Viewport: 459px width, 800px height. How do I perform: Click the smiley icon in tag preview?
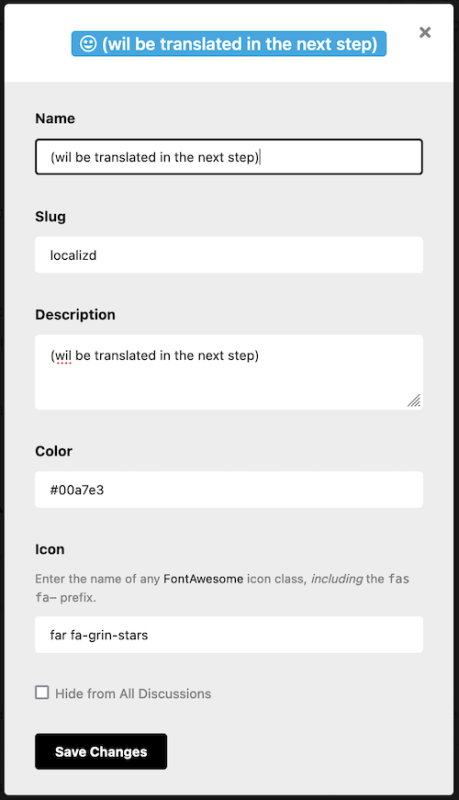[88, 44]
